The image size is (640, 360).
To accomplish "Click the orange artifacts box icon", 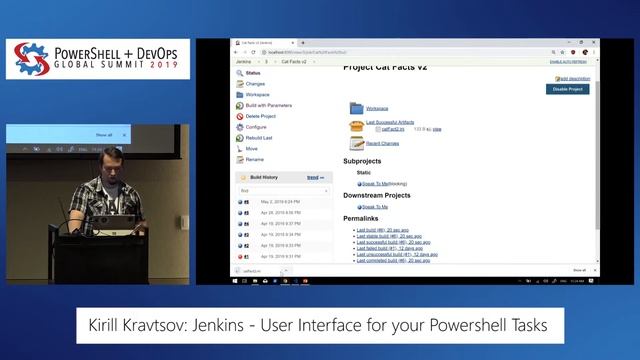I will (x=356, y=126).
